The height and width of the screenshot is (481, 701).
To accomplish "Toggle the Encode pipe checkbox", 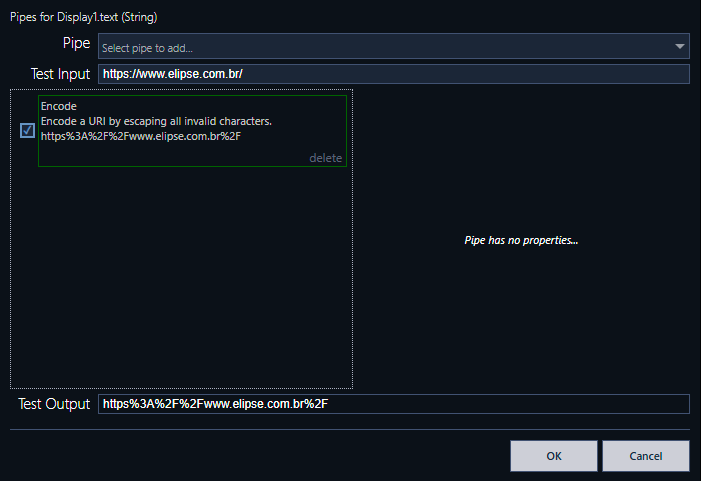I will [28, 130].
